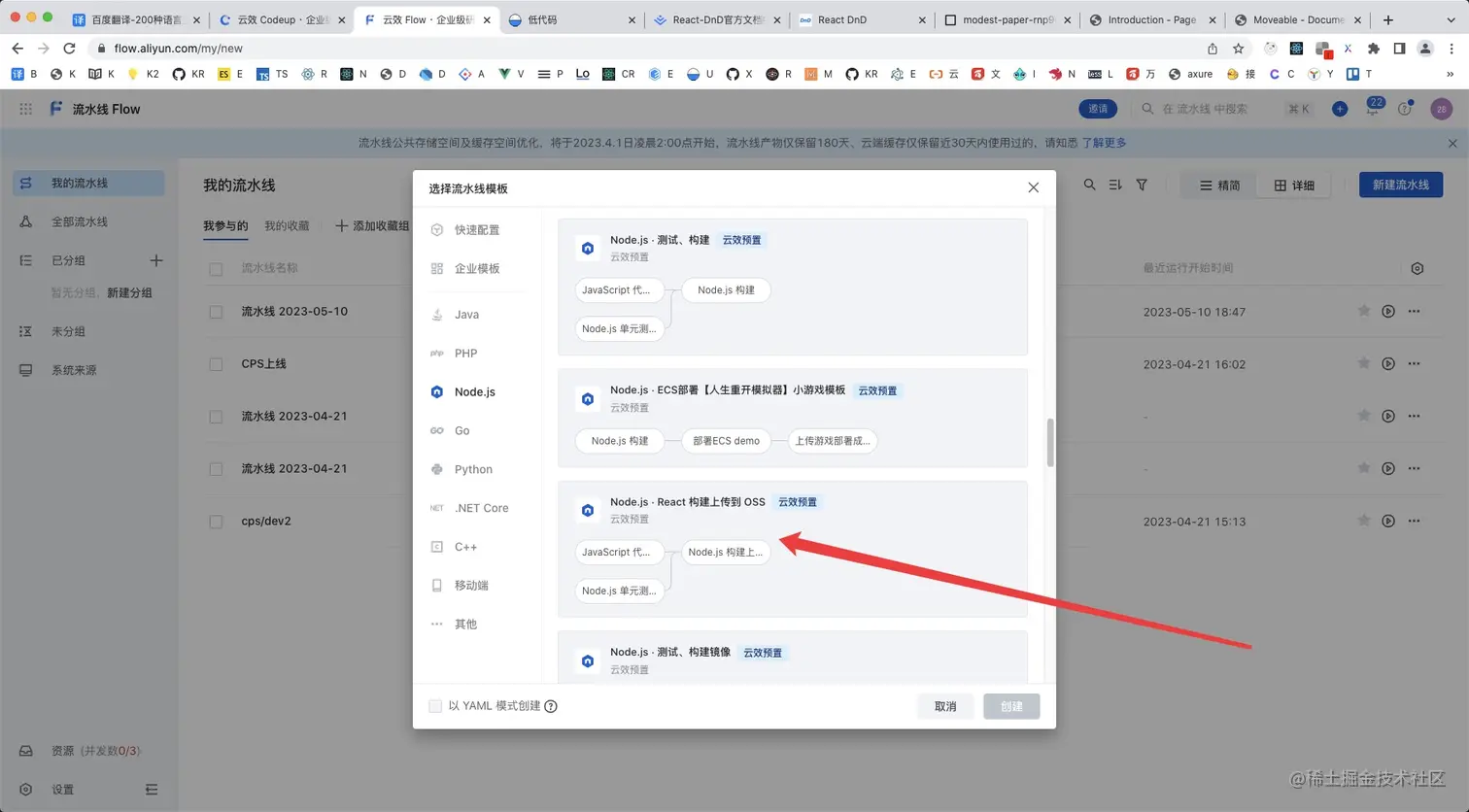Open column settings gear in table header
The image size is (1469, 812).
coord(1418,268)
